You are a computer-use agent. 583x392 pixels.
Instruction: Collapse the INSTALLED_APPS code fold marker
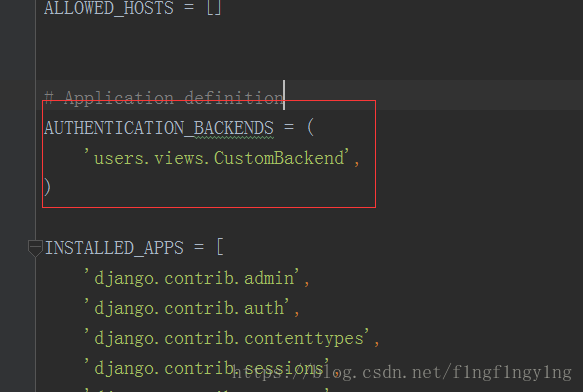click(x=35, y=248)
